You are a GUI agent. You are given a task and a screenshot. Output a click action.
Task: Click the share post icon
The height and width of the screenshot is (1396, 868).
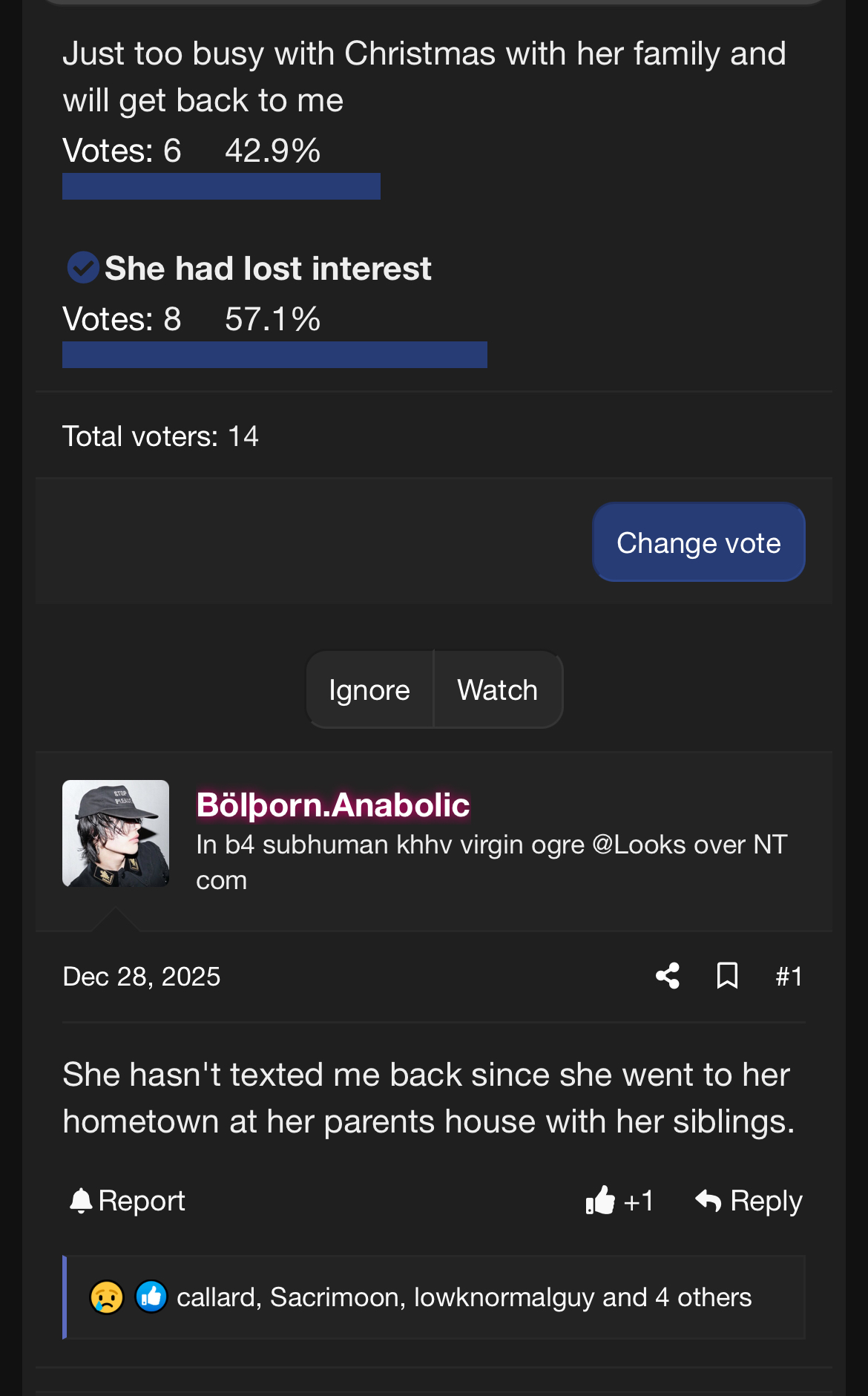click(668, 976)
